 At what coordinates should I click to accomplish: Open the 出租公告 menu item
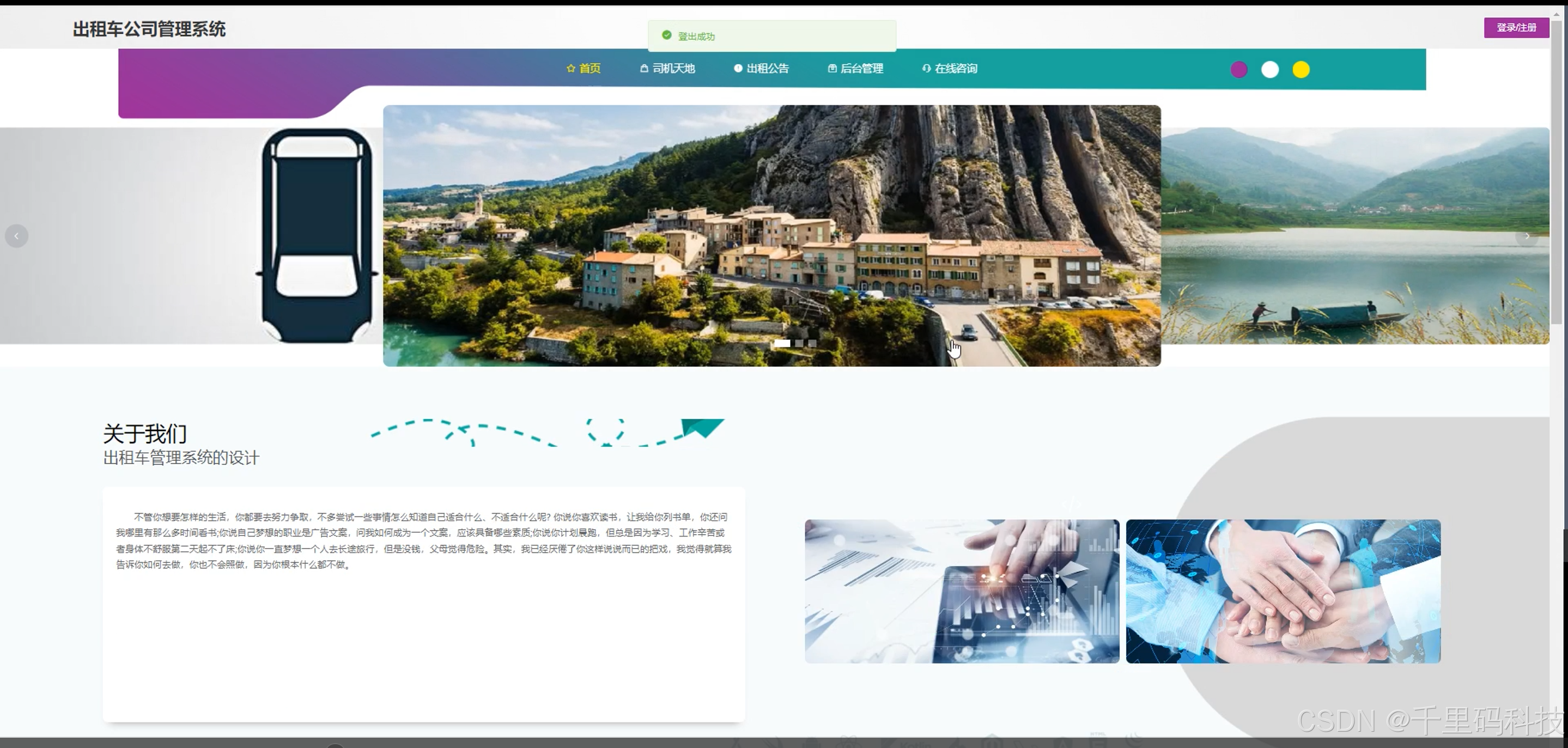[767, 68]
